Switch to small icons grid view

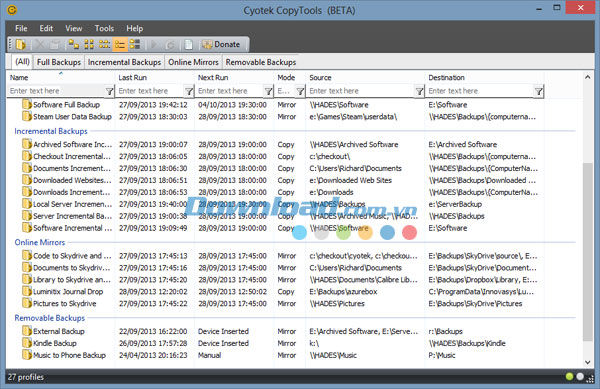tap(89, 44)
